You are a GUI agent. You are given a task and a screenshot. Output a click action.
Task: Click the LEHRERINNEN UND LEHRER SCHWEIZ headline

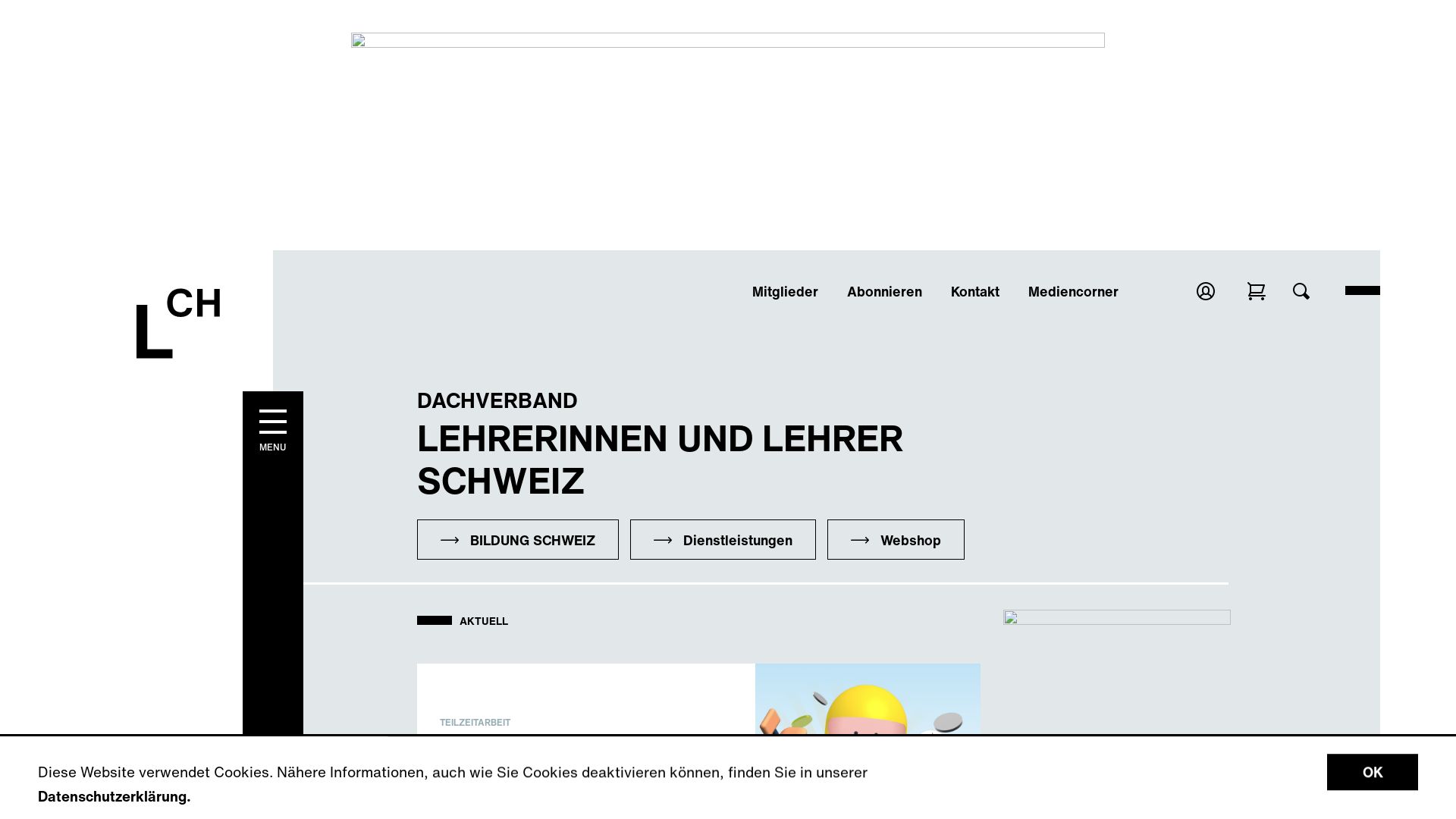pos(660,460)
